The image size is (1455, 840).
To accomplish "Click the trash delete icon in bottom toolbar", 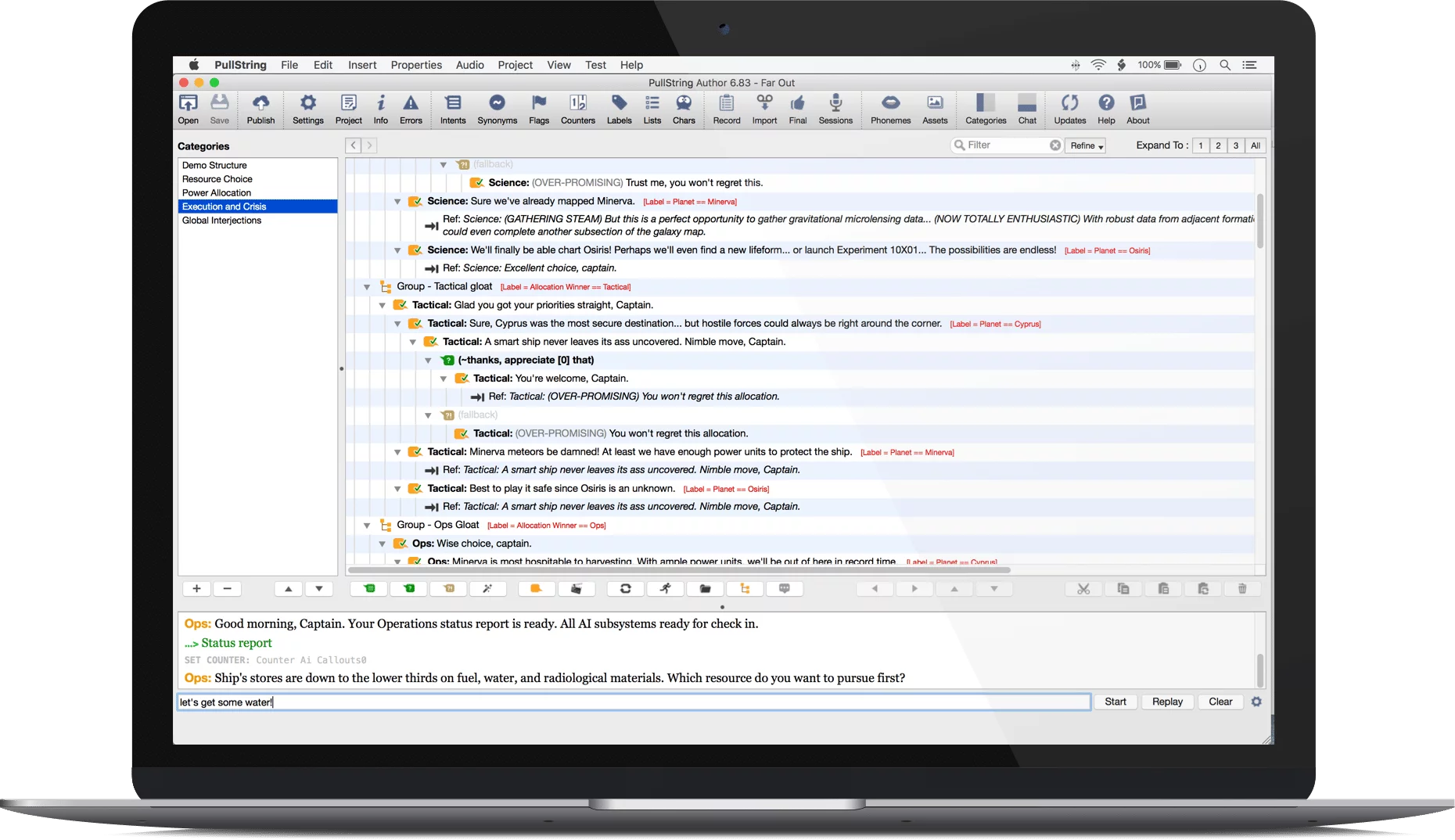I will [x=1242, y=589].
